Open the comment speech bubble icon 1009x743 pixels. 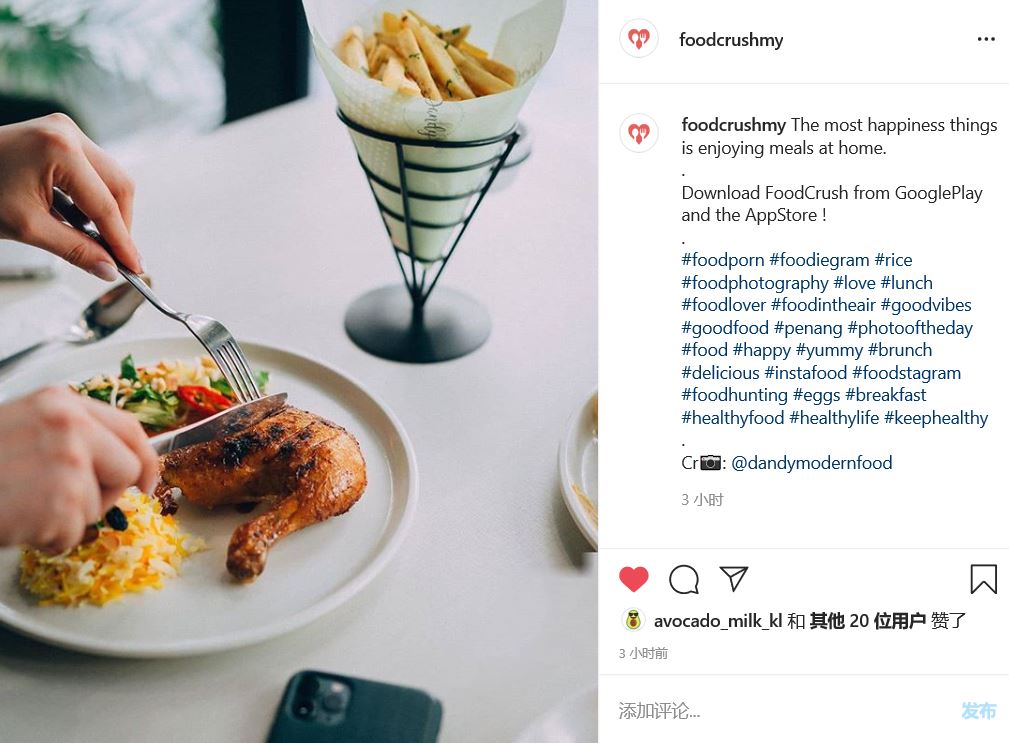coord(683,579)
